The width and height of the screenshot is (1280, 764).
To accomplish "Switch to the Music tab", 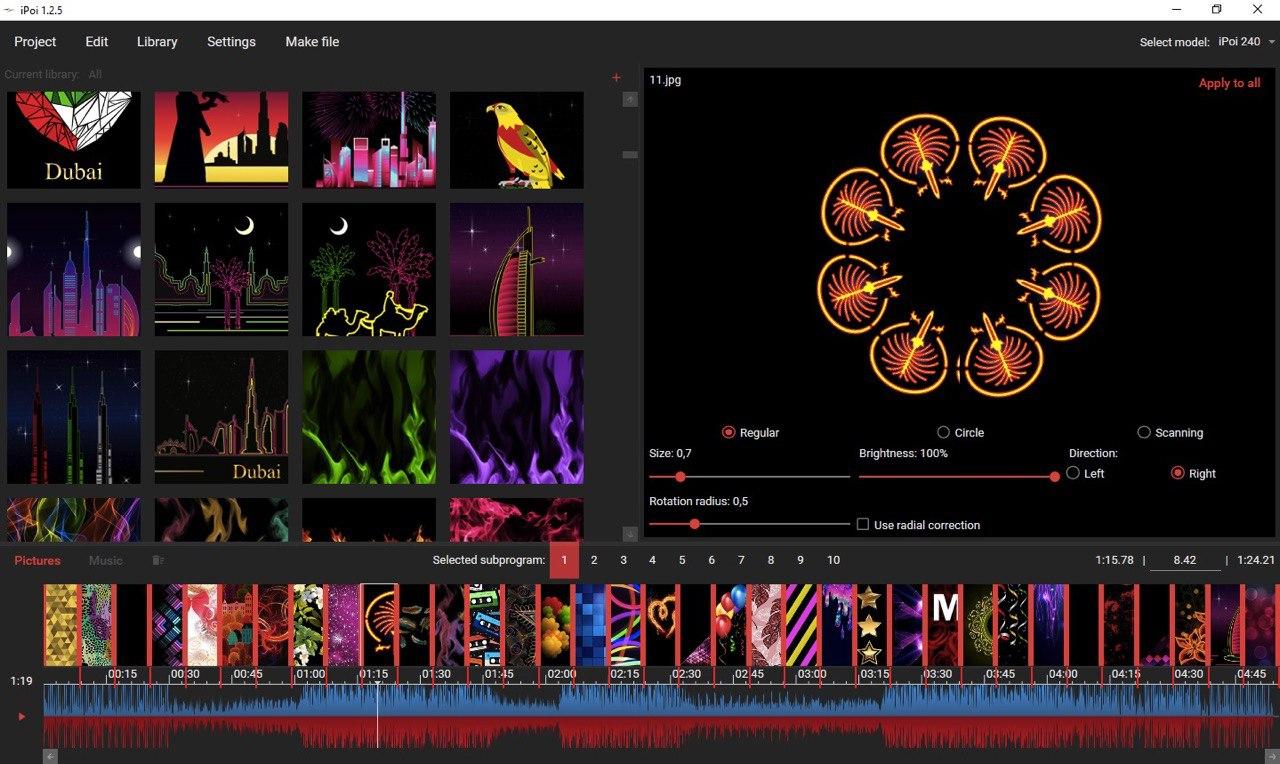I will point(106,561).
